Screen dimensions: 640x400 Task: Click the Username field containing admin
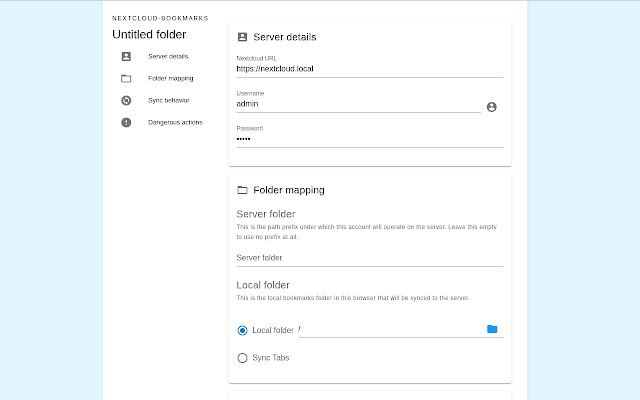coord(358,104)
